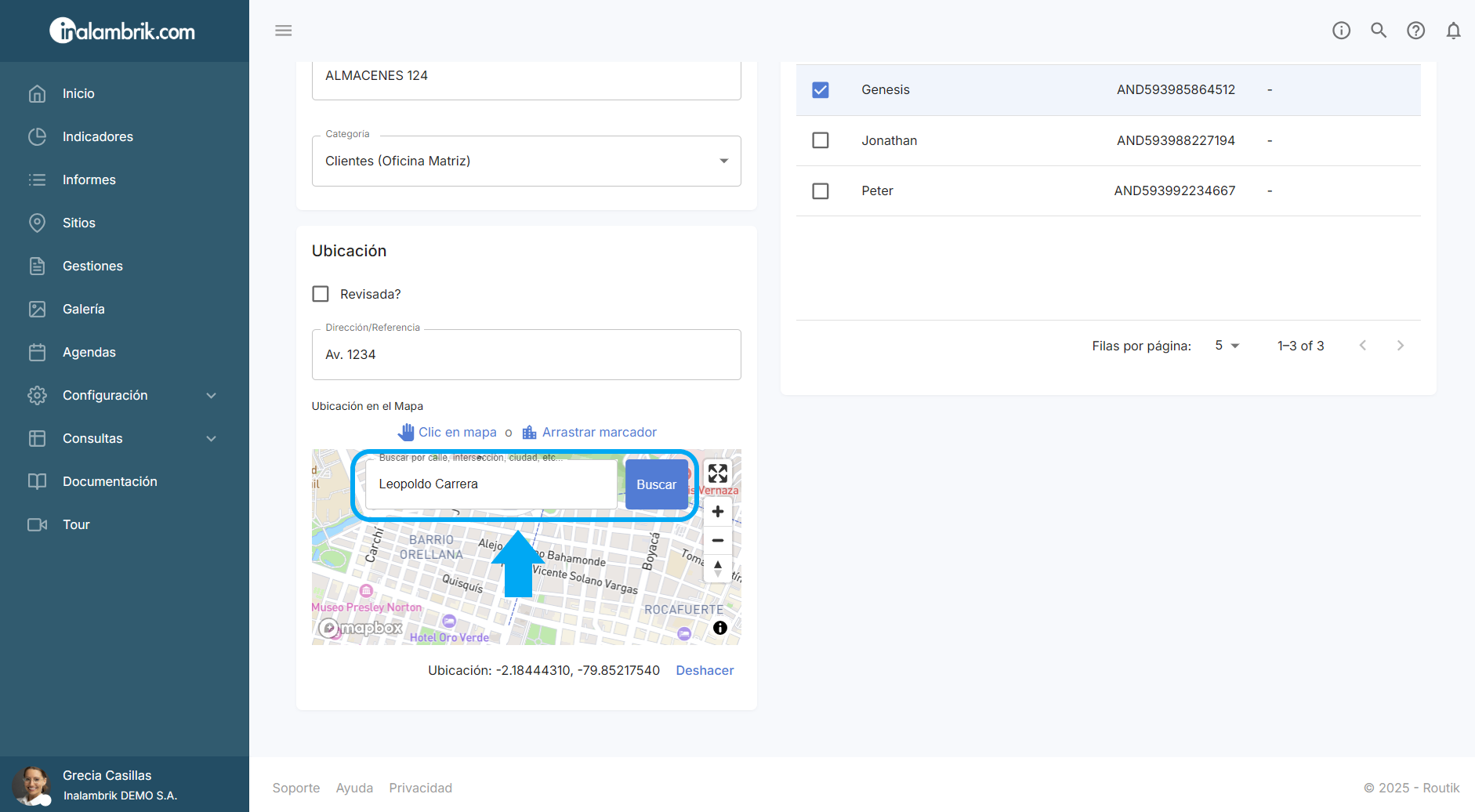The height and width of the screenshot is (812, 1475).
Task: Go to next table page
Action: pyautogui.click(x=1401, y=346)
